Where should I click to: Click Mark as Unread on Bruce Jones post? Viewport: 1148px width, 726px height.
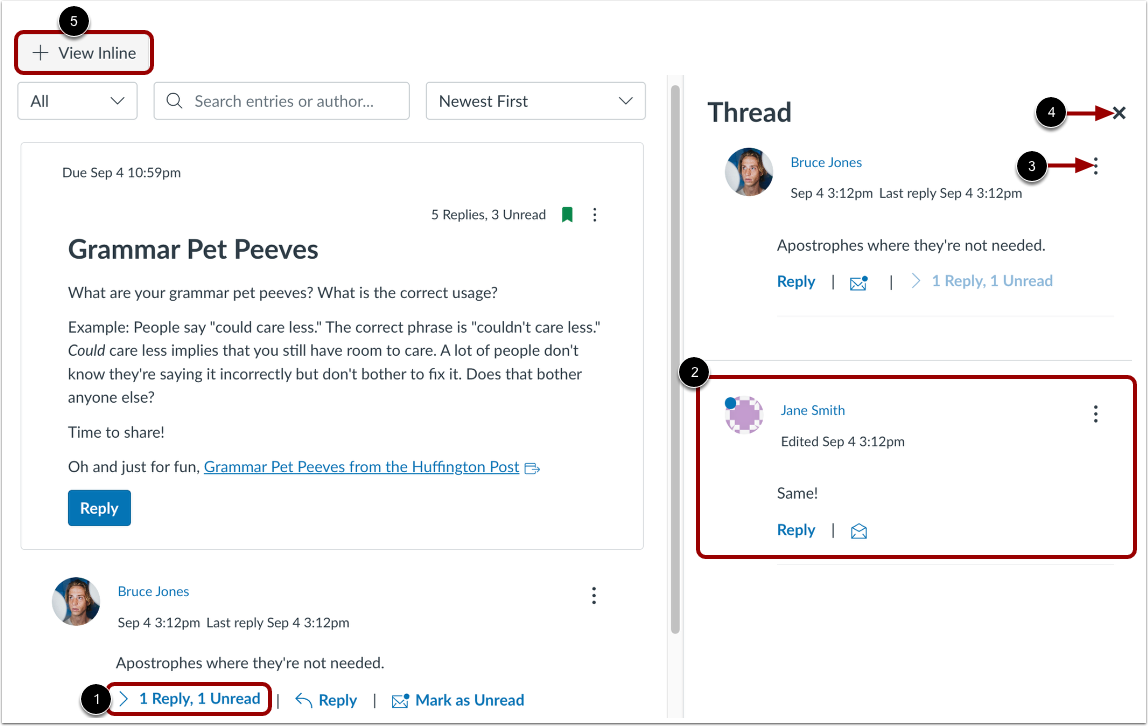[458, 700]
